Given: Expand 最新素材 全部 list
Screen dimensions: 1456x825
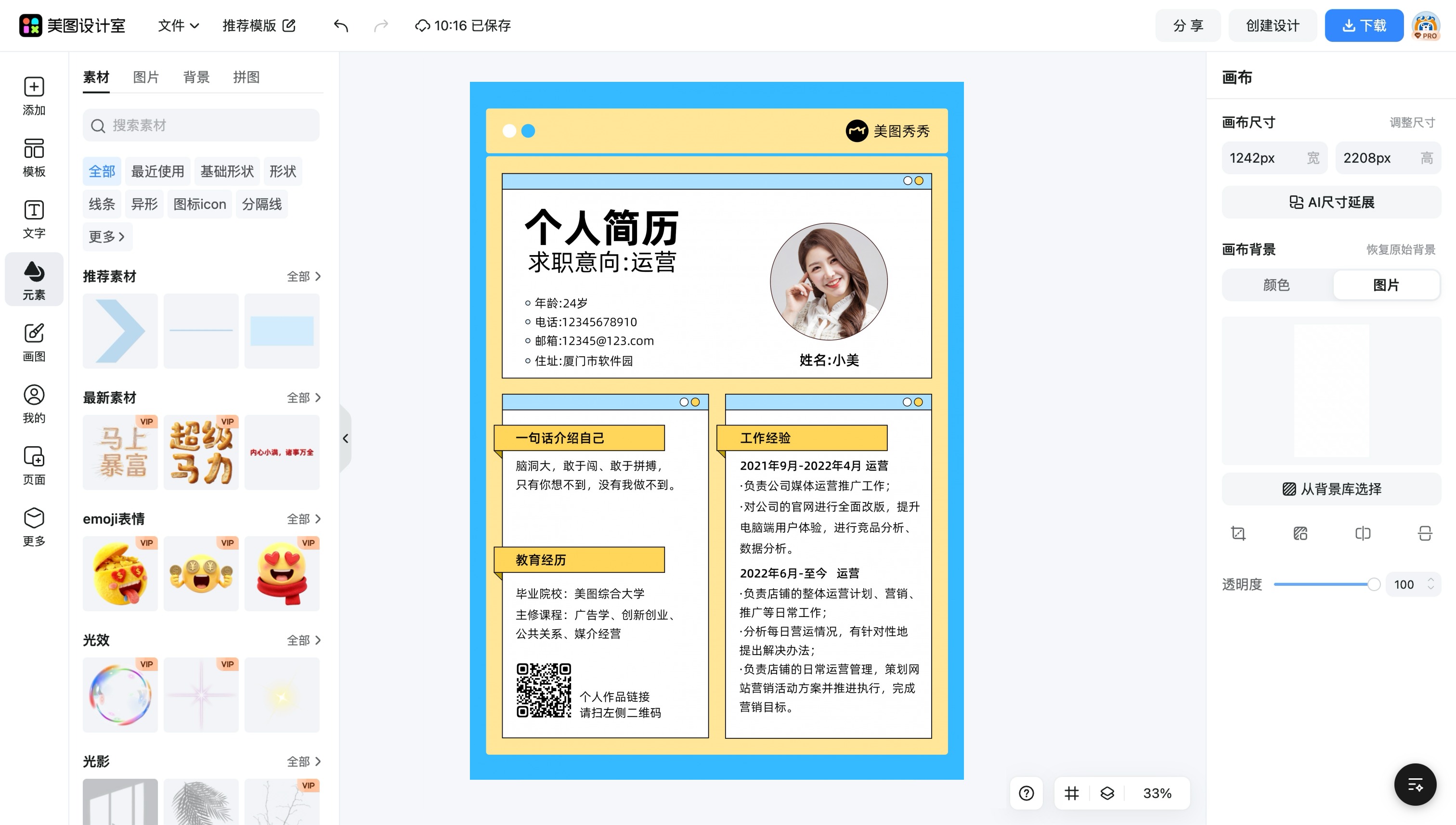Looking at the screenshot, I should pyautogui.click(x=304, y=398).
